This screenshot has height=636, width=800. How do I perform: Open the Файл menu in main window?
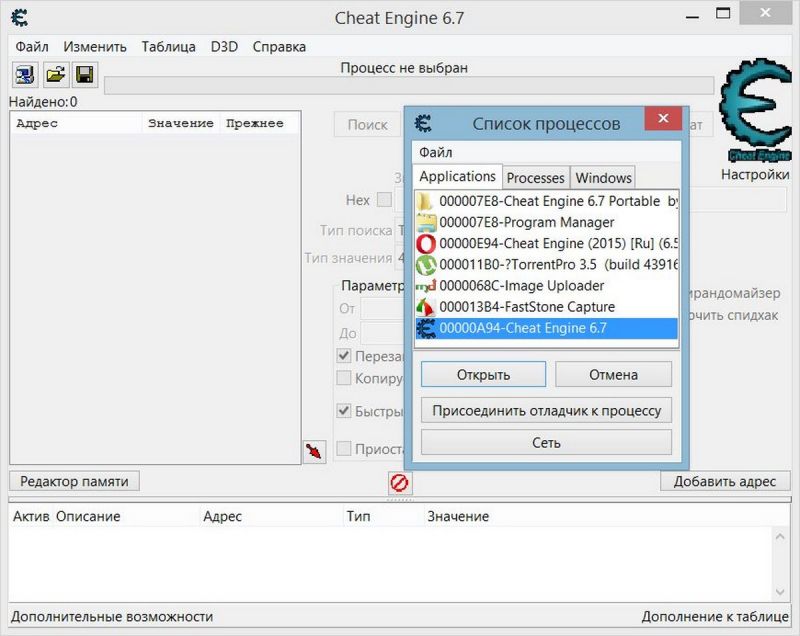32,47
